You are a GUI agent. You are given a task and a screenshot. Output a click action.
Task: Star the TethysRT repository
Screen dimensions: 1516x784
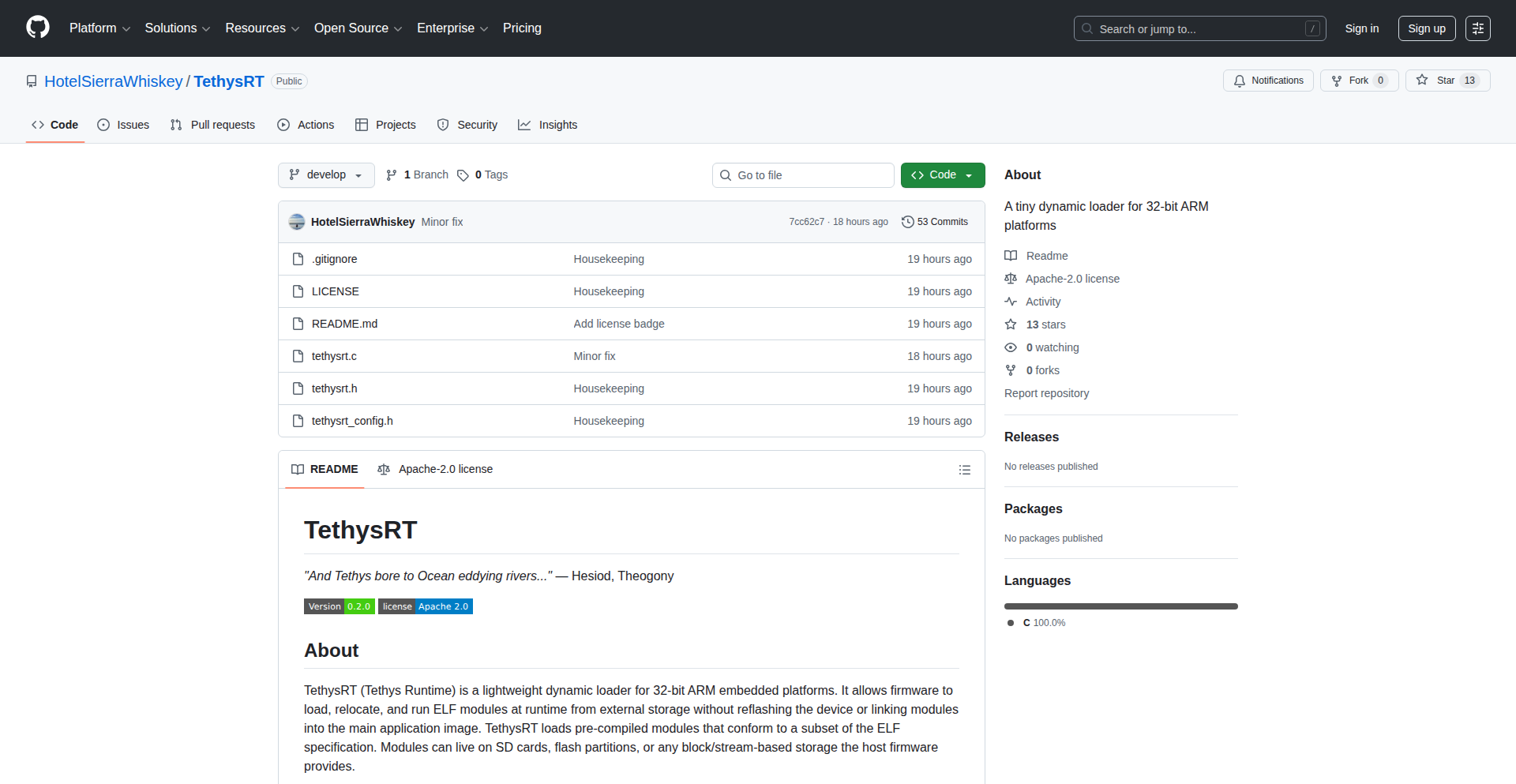click(1447, 81)
